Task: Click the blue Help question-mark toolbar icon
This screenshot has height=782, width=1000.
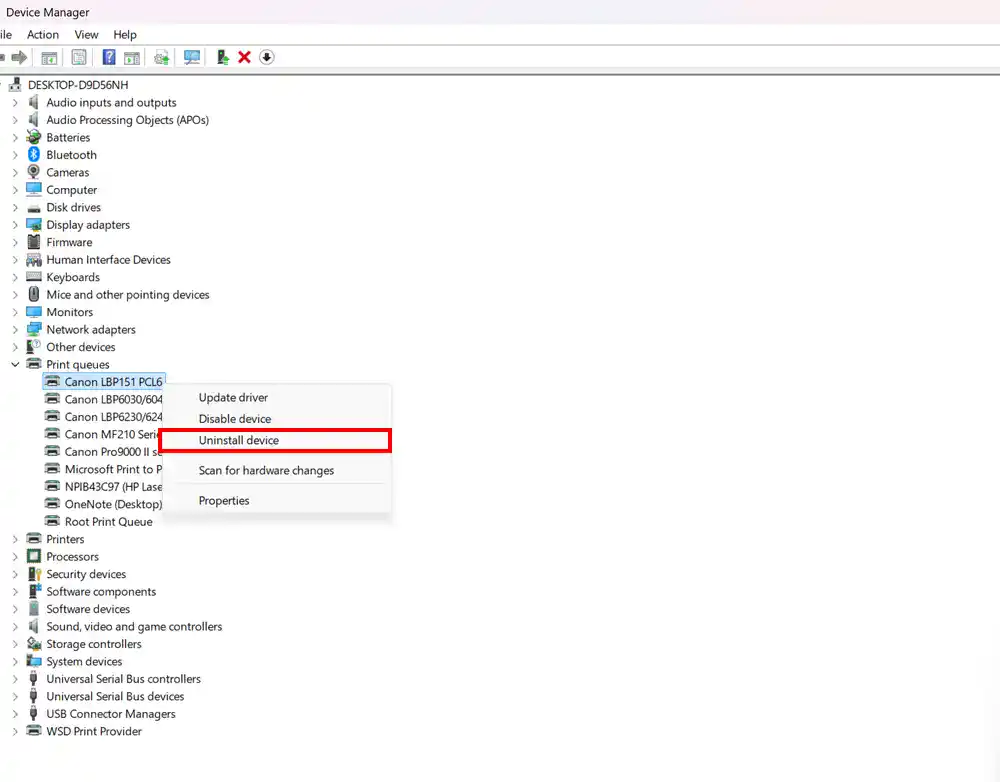Action: (109, 57)
